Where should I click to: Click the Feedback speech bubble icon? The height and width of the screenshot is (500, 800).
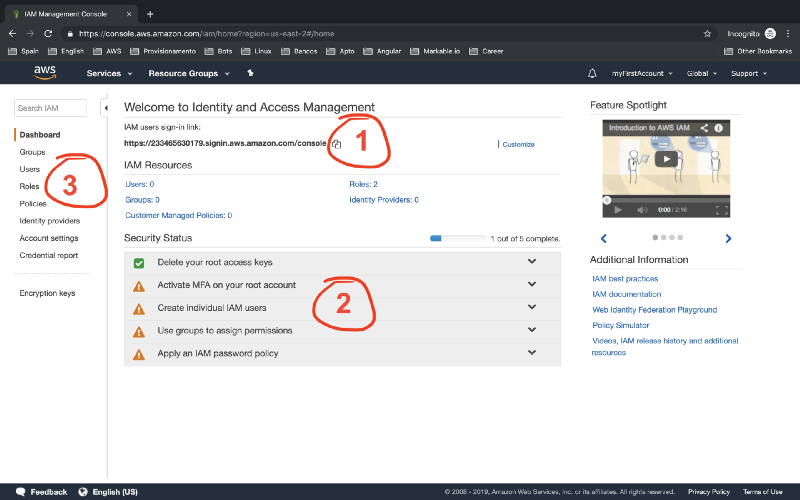click(20, 492)
